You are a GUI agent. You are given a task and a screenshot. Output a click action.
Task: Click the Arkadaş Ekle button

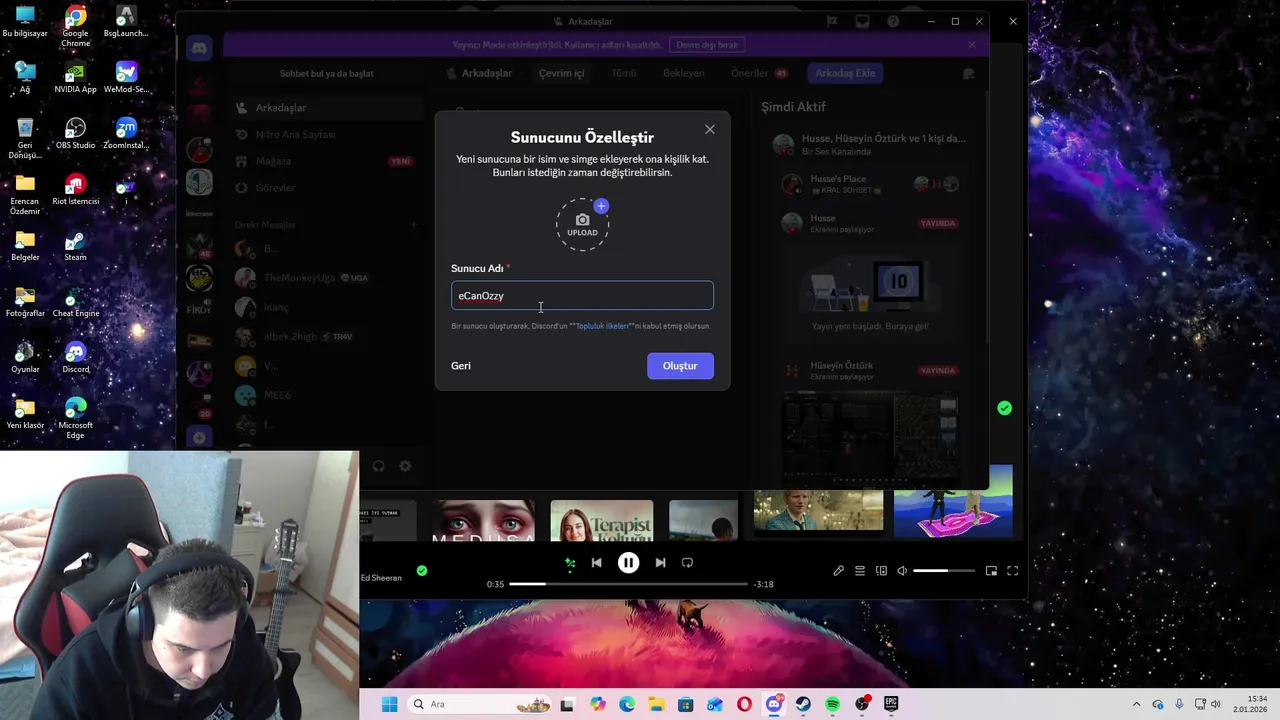point(845,73)
